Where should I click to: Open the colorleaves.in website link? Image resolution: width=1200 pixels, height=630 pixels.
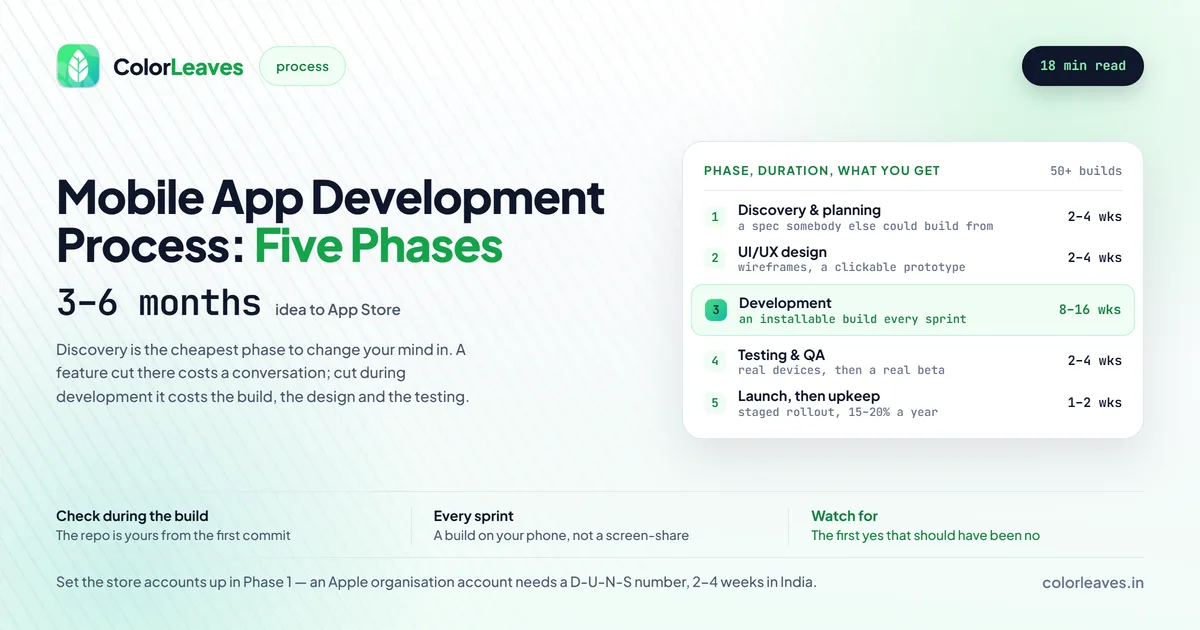[1093, 583]
